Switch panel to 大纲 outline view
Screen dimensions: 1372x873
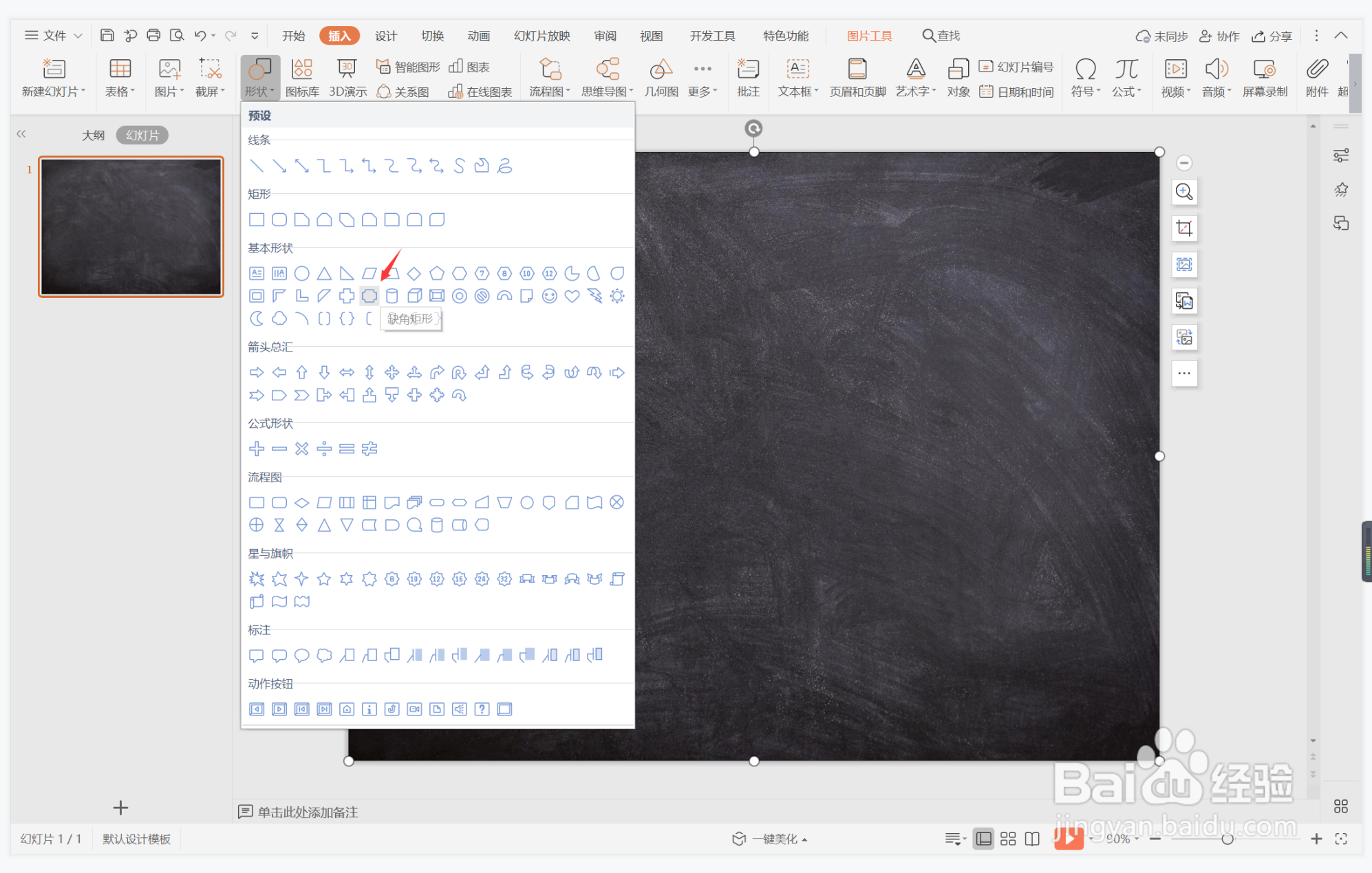click(x=94, y=136)
